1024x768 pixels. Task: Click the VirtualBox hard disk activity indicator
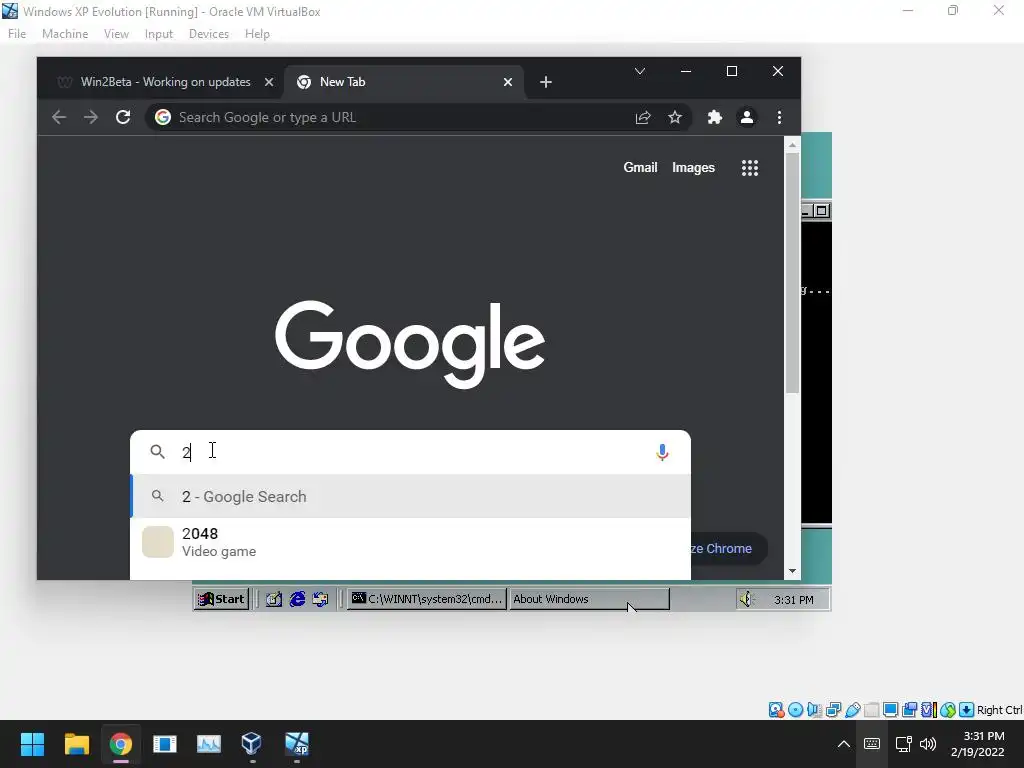[x=776, y=710]
